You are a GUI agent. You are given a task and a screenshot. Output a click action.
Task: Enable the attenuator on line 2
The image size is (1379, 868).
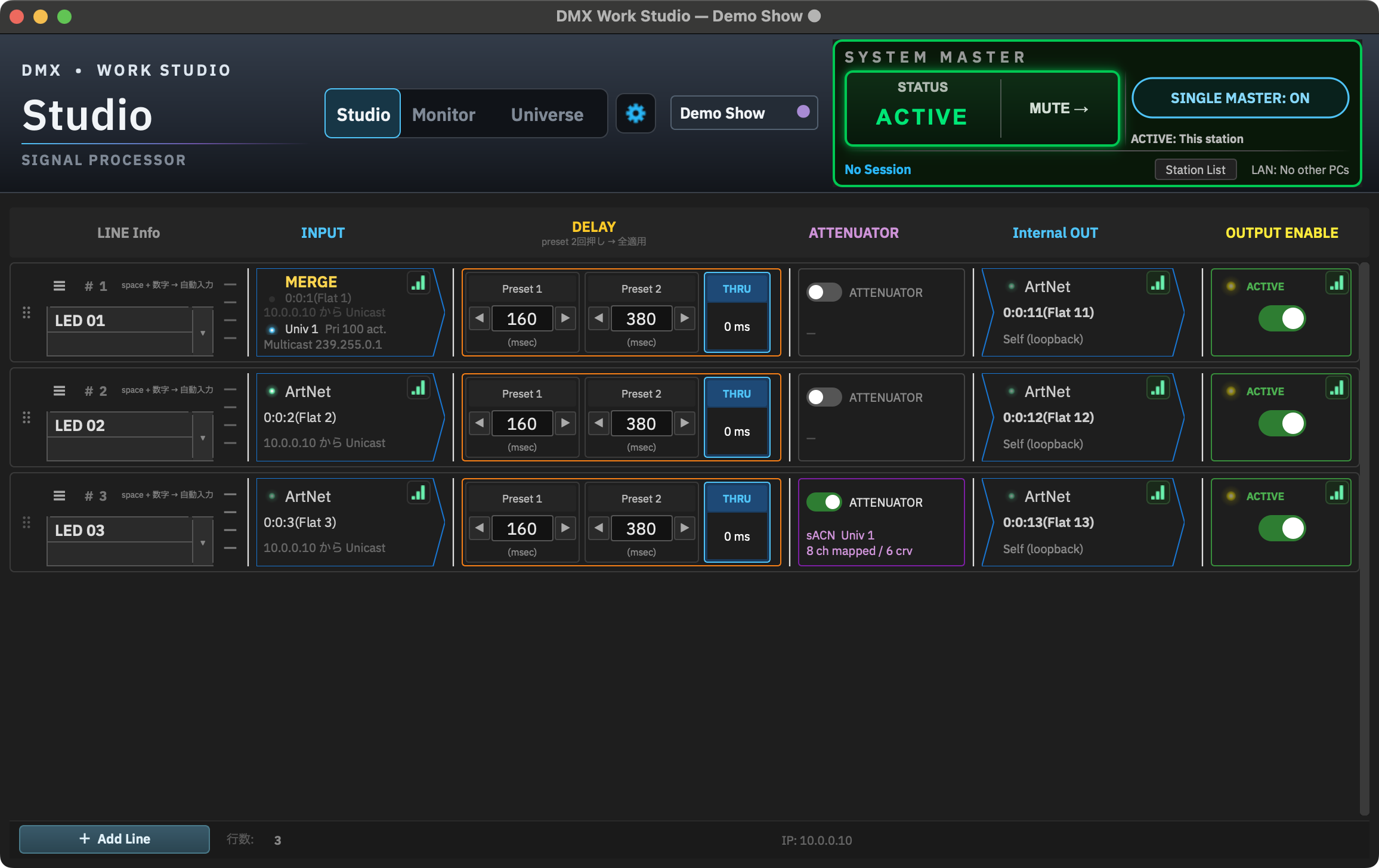(x=824, y=397)
